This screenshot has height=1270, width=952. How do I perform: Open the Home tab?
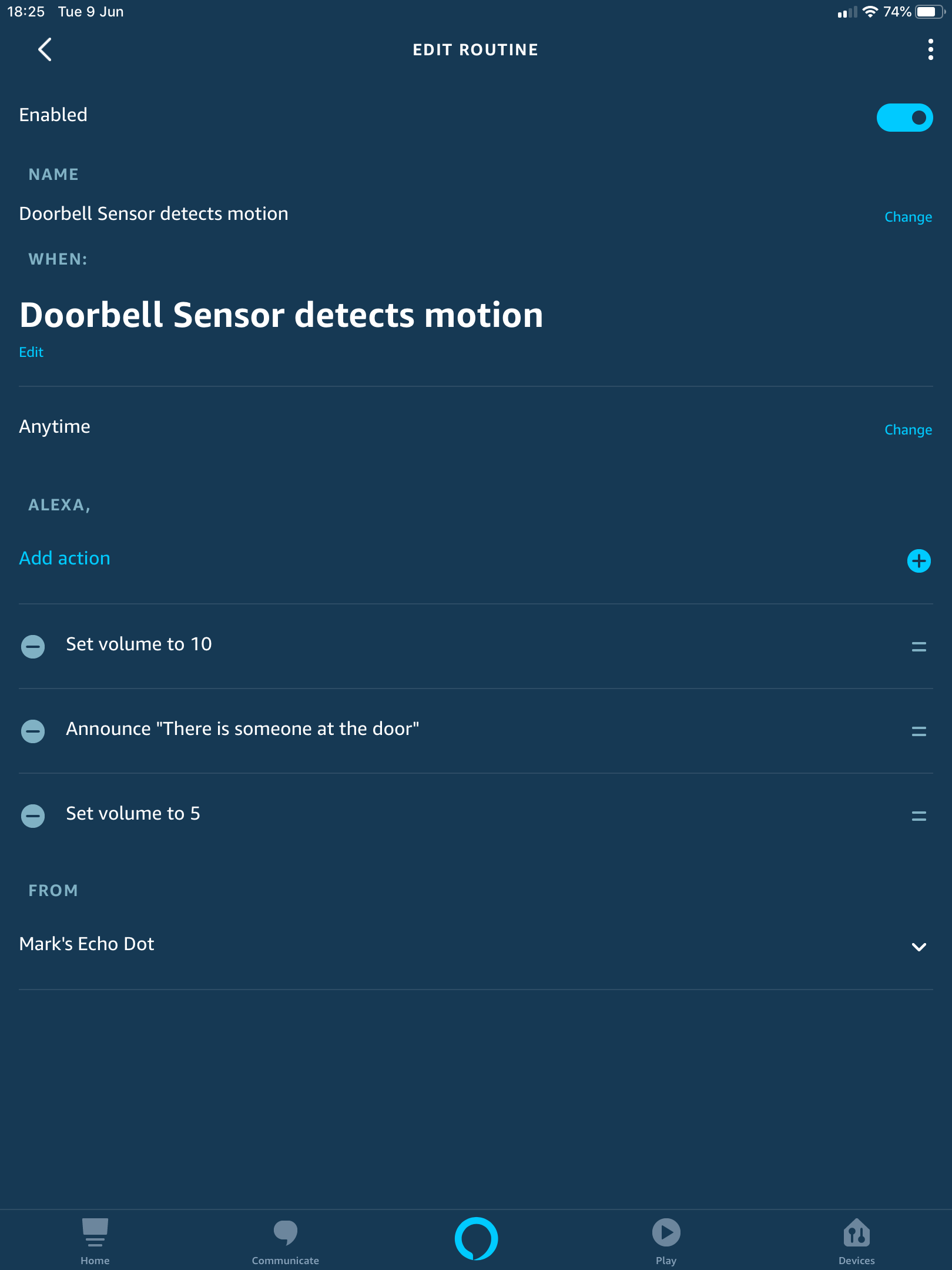(x=95, y=1242)
